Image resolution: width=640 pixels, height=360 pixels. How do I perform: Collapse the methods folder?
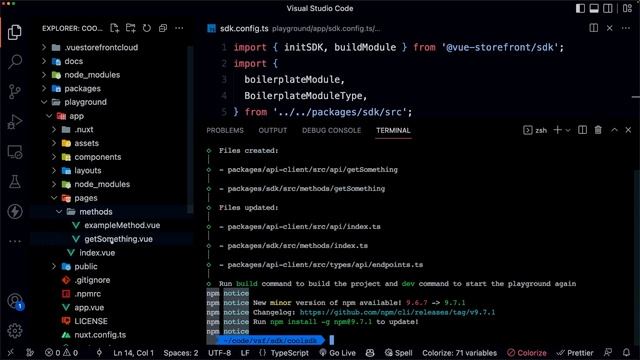pyautogui.click(x=59, y=211)
